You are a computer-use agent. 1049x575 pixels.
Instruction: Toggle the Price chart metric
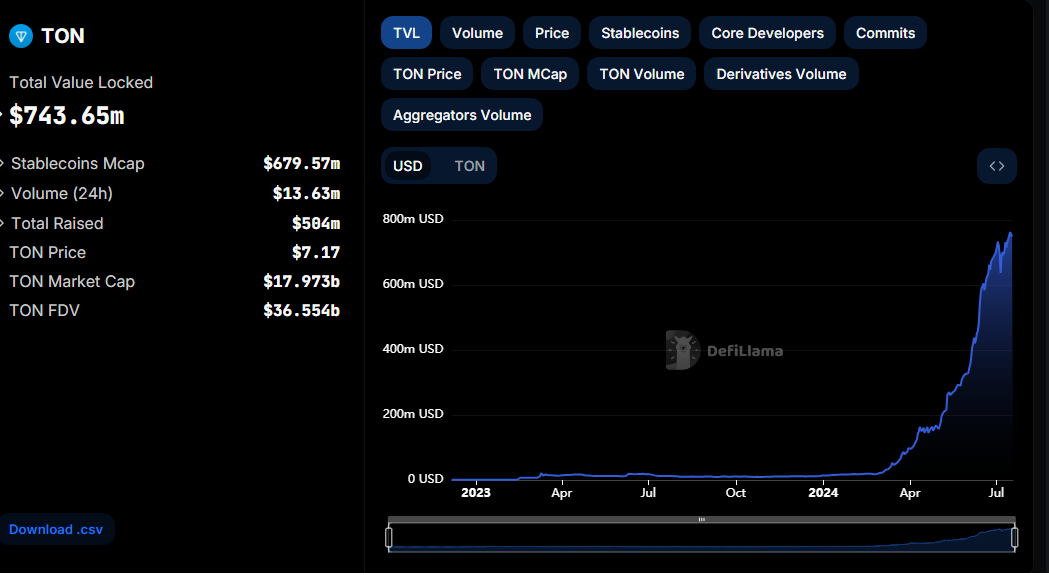pyautogui.click(x=552, y=33)
